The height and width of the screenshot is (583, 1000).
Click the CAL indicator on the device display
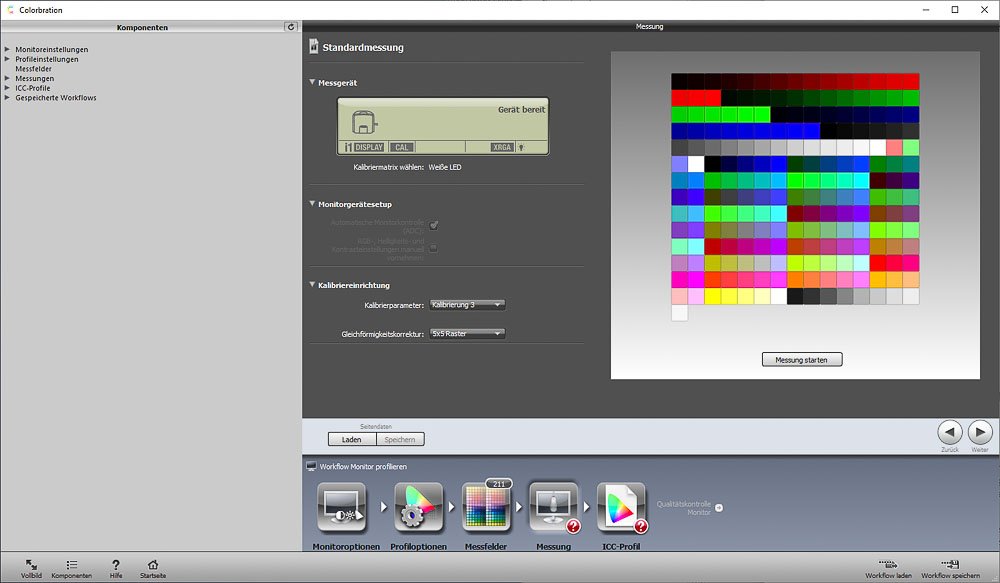401,147
